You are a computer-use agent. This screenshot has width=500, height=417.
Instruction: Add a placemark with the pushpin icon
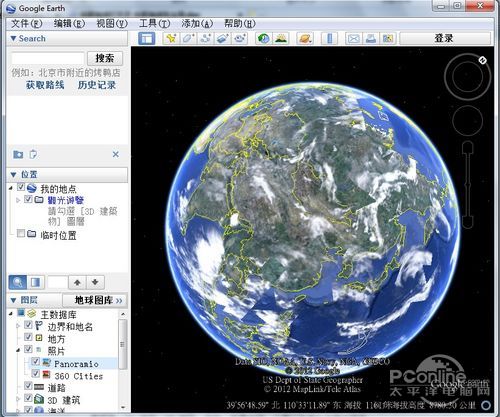click(x=171, y=38)
